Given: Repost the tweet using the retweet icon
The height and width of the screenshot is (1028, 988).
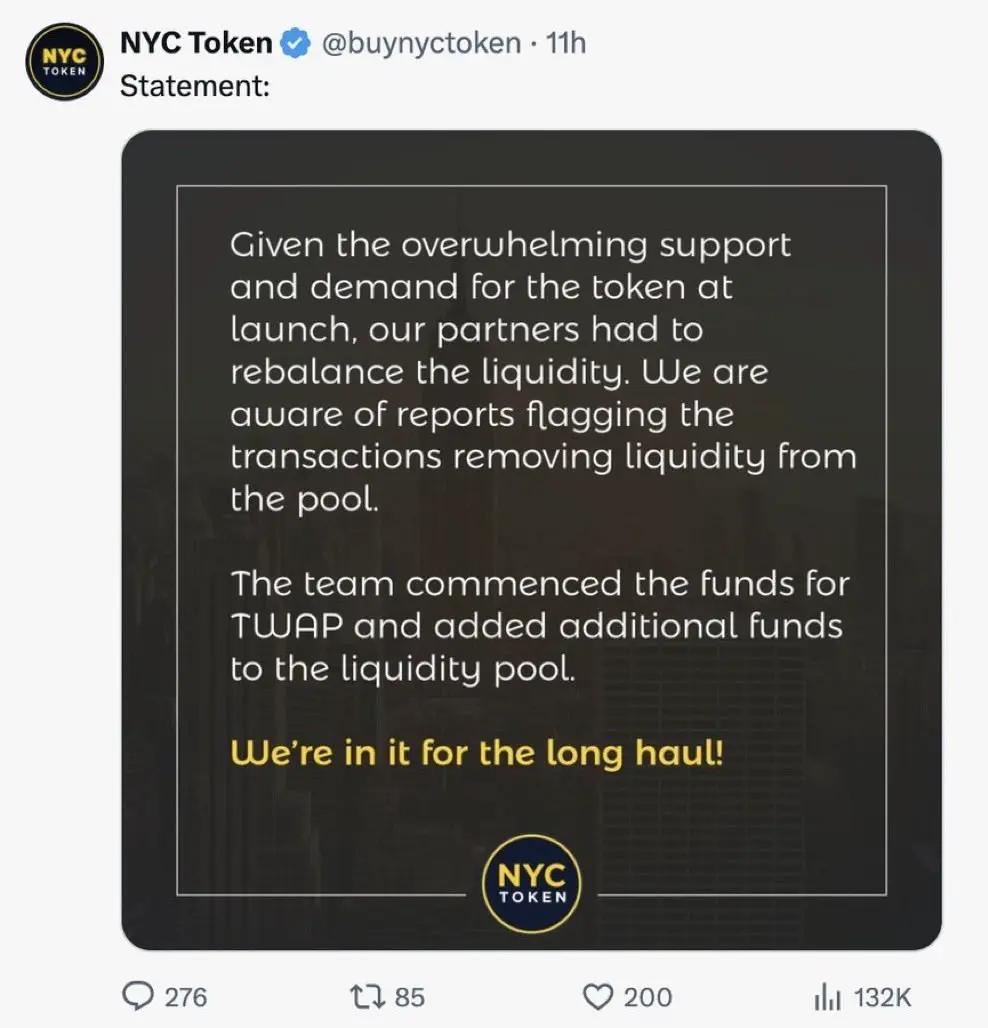Looking at the screenshot, I should pos(367,997).
